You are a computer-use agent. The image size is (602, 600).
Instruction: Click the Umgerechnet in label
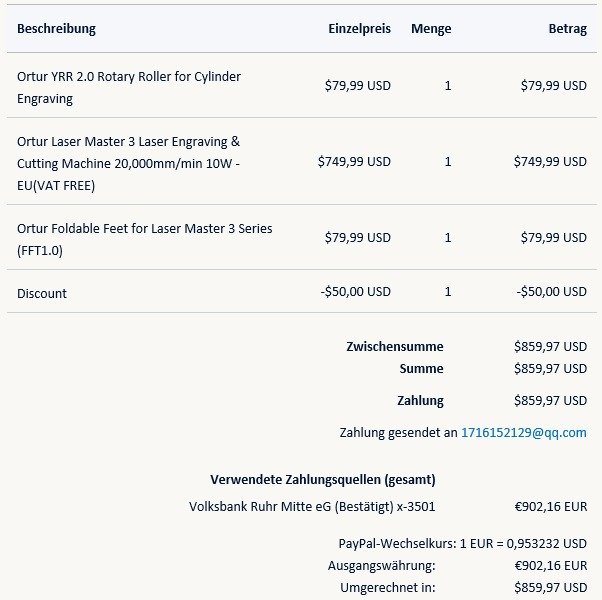pos(387,588)
